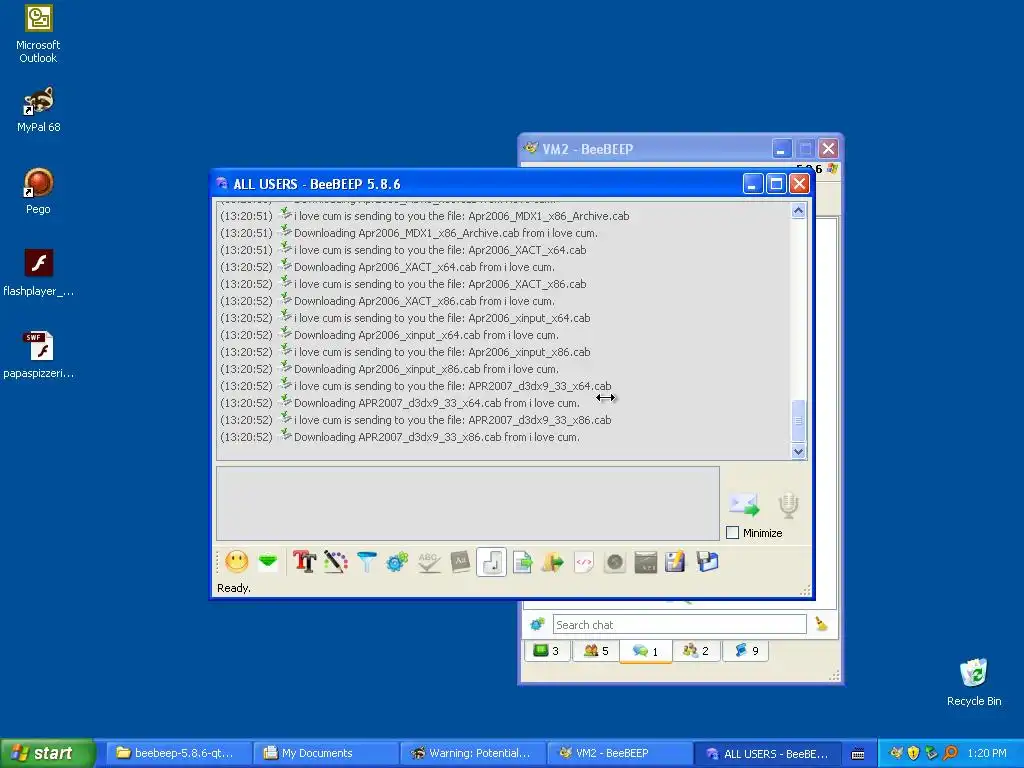Switch to Warning: Potential taskbar button
Viewport: 1024px width, 768px height.
(472, 753)
